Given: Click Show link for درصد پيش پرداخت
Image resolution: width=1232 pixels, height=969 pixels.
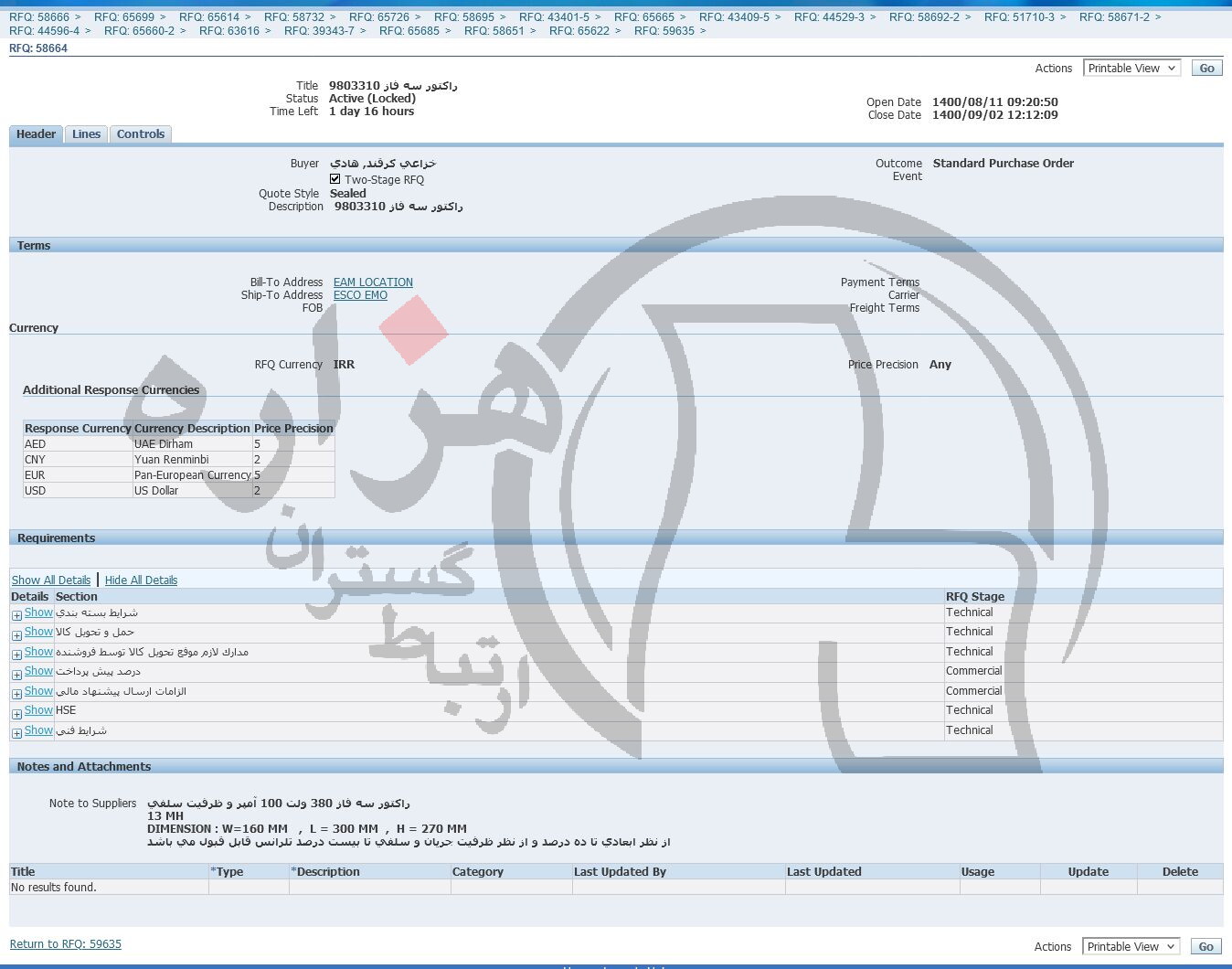Looking at the screenshot, I should 38,671.
